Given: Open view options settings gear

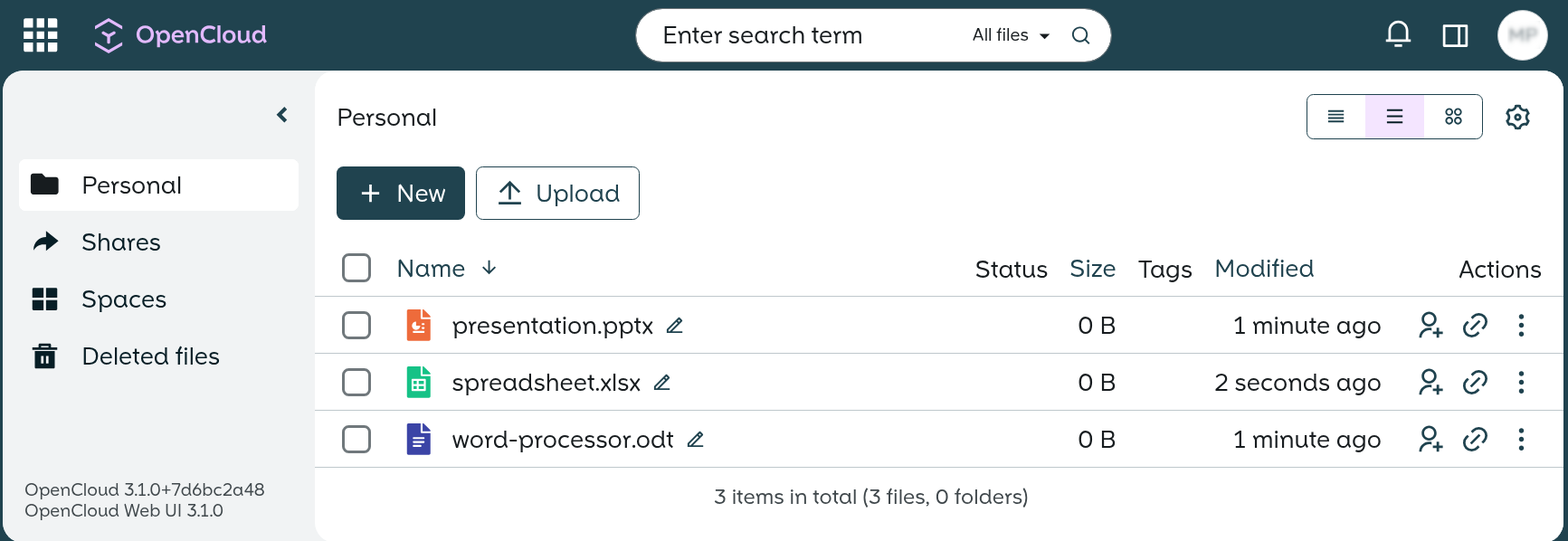Looking at the screenshot, I should tap(1517, 117).
